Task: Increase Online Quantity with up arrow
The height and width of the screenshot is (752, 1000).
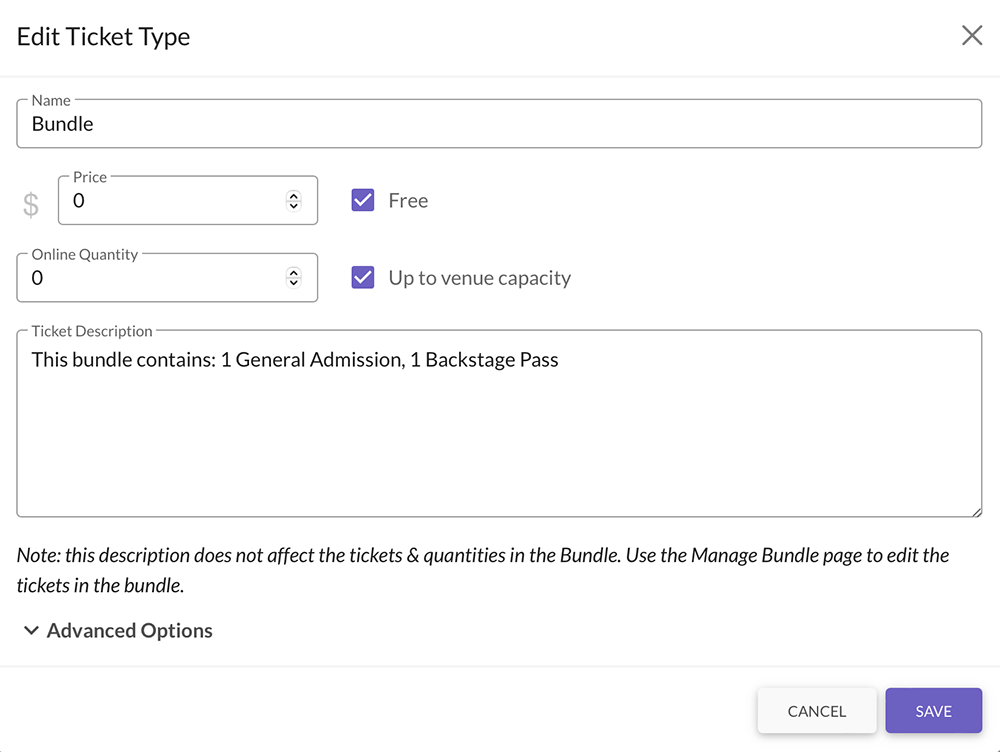Action: [293, 272]
